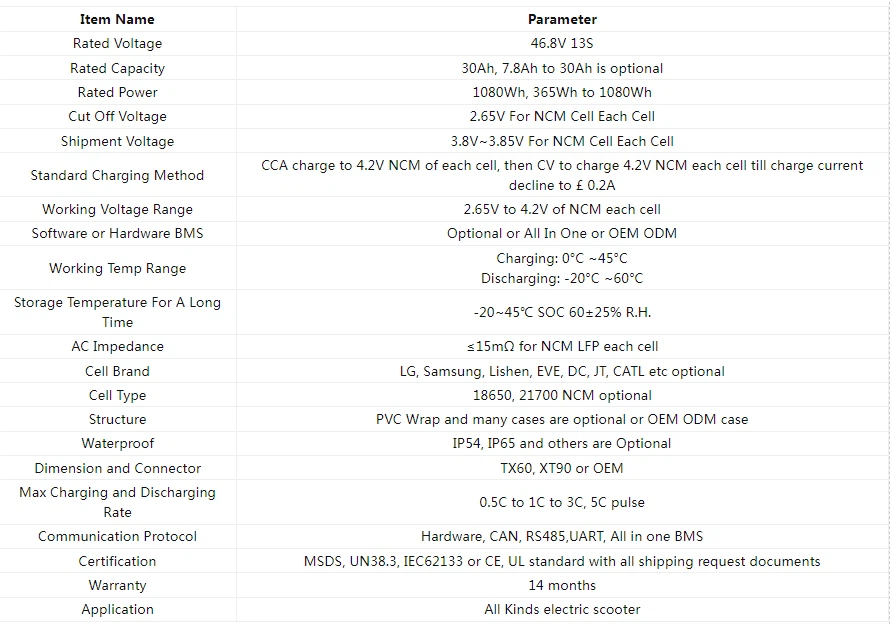Click the 14 months warranty value
This screenshot has height=624, width=892.
click(x=562, y=585)
